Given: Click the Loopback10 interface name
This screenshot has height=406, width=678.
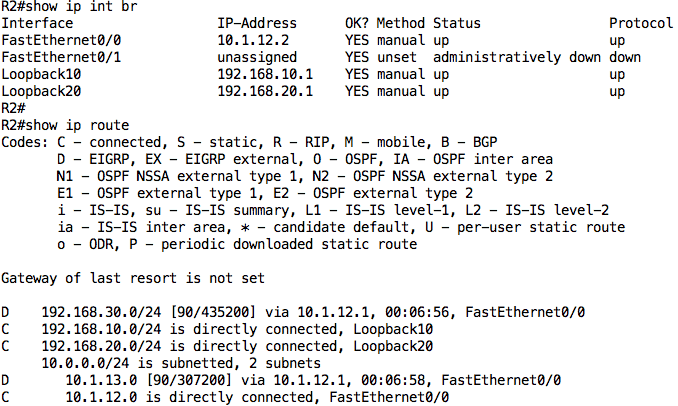Looking at the screenshot, I should click(41, 74).
